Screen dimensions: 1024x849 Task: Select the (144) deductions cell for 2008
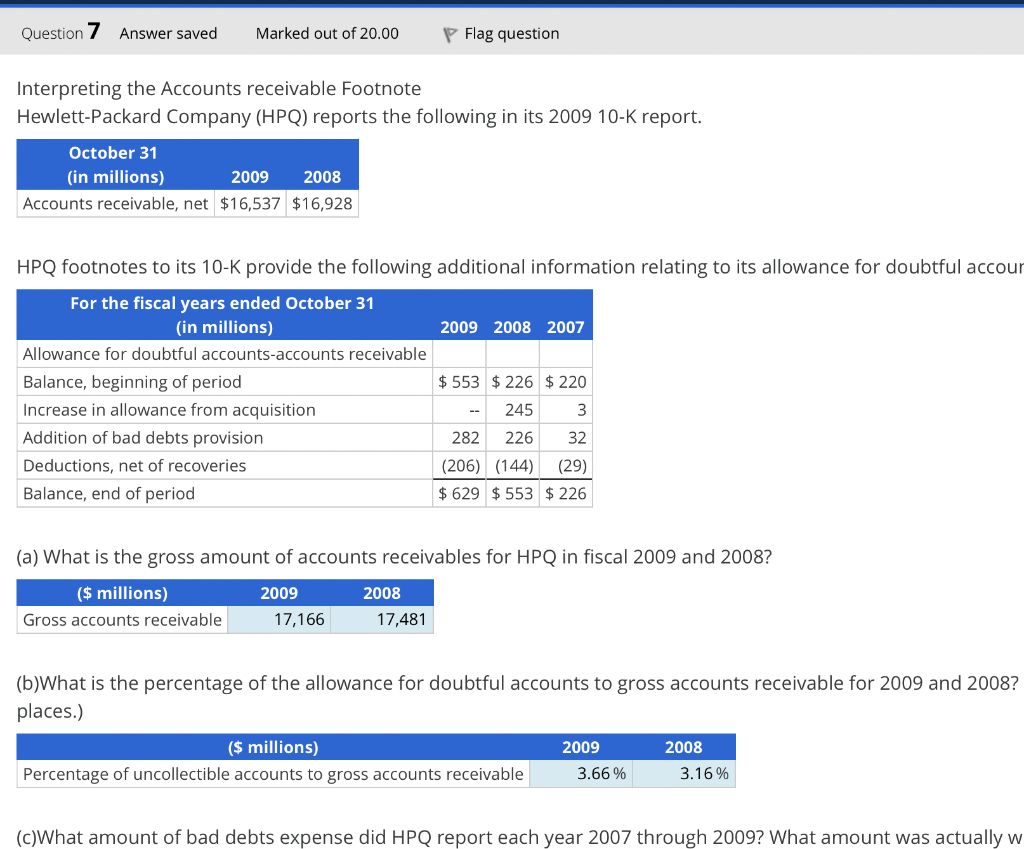click(513, 466)
